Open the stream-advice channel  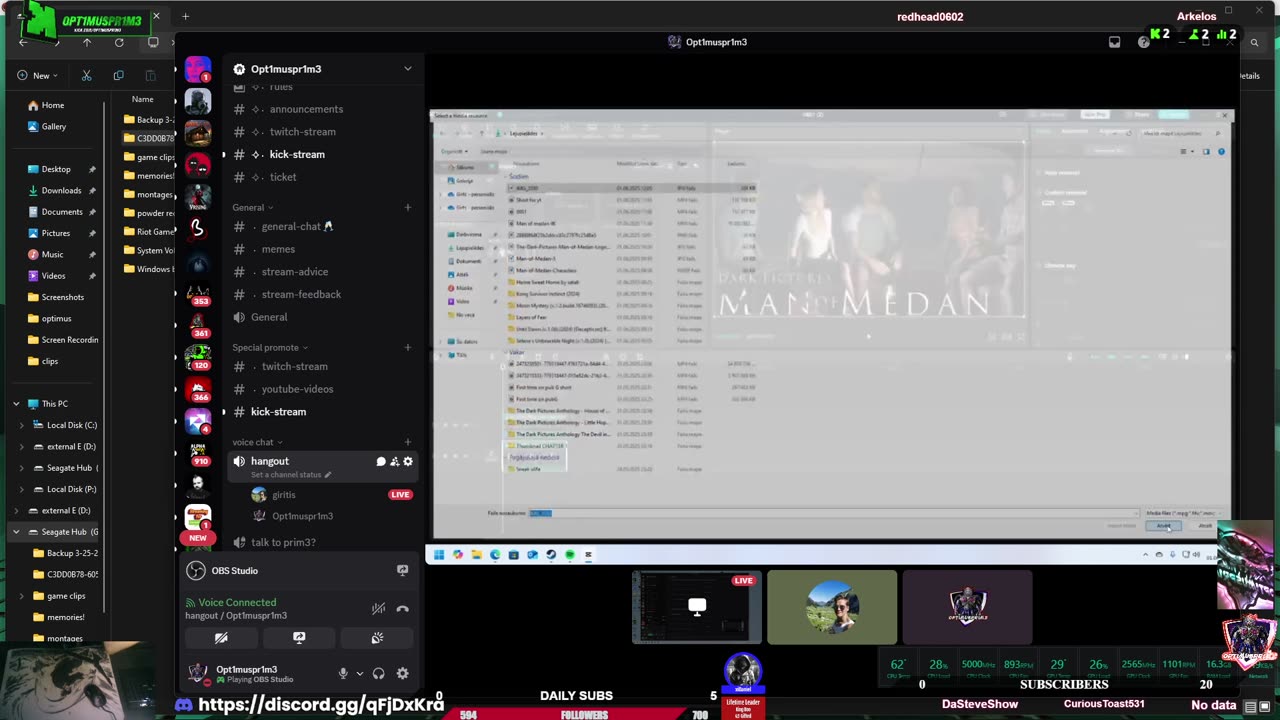pyautogui.click(x=297, y=272)
